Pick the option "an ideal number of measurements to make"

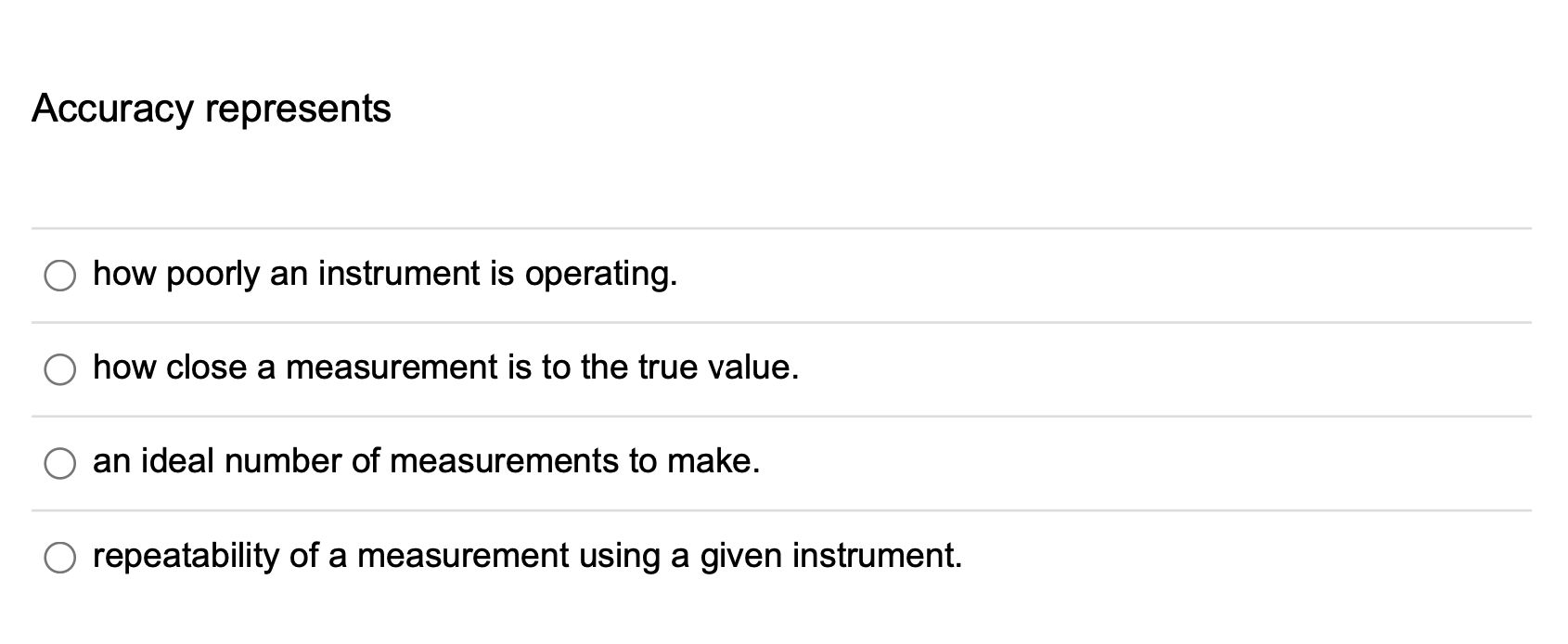tap(60, 461)
